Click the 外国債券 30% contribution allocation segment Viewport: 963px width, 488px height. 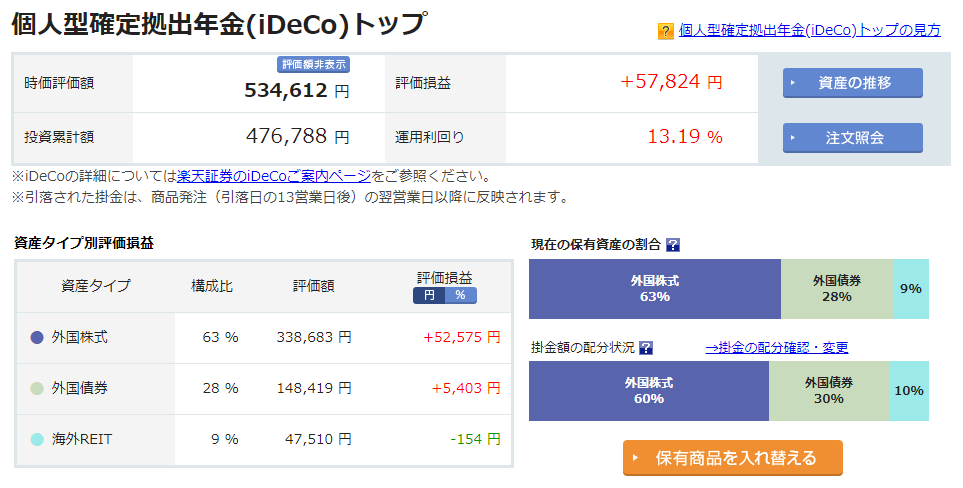(828, 391)
